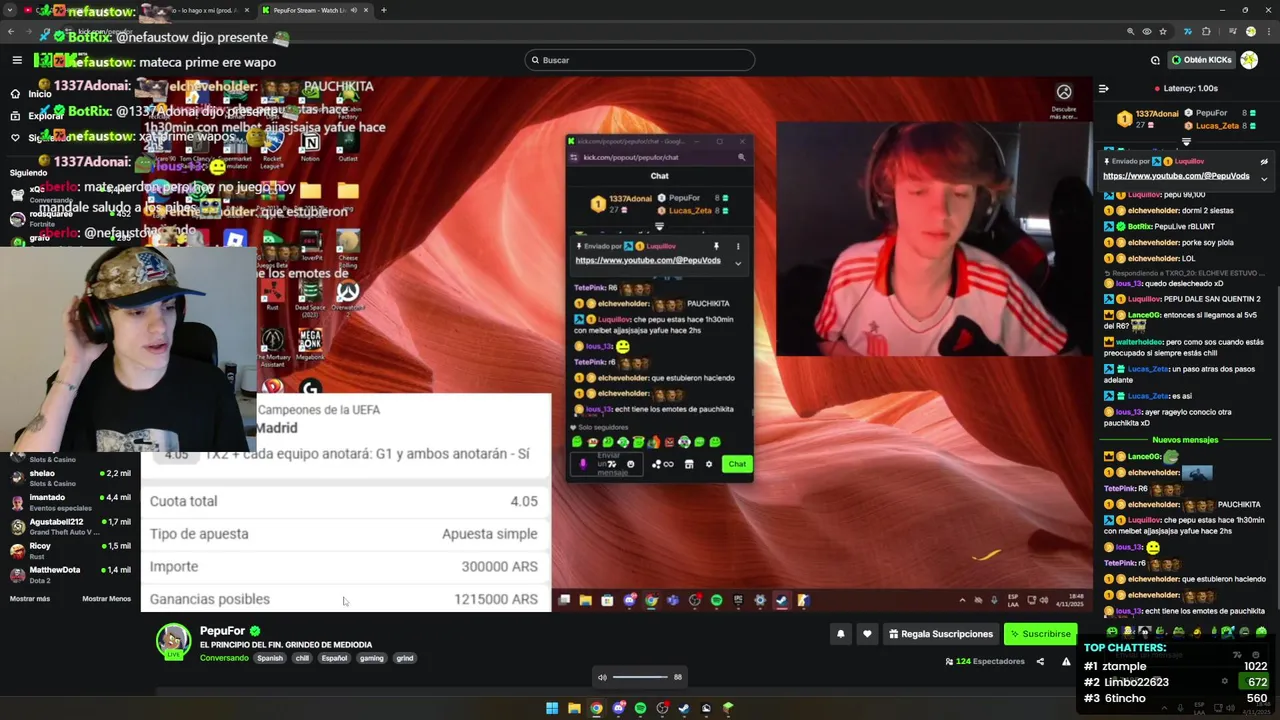
Task: Open the Ricoy channel in the sidebar
Action: click(70, 550)
